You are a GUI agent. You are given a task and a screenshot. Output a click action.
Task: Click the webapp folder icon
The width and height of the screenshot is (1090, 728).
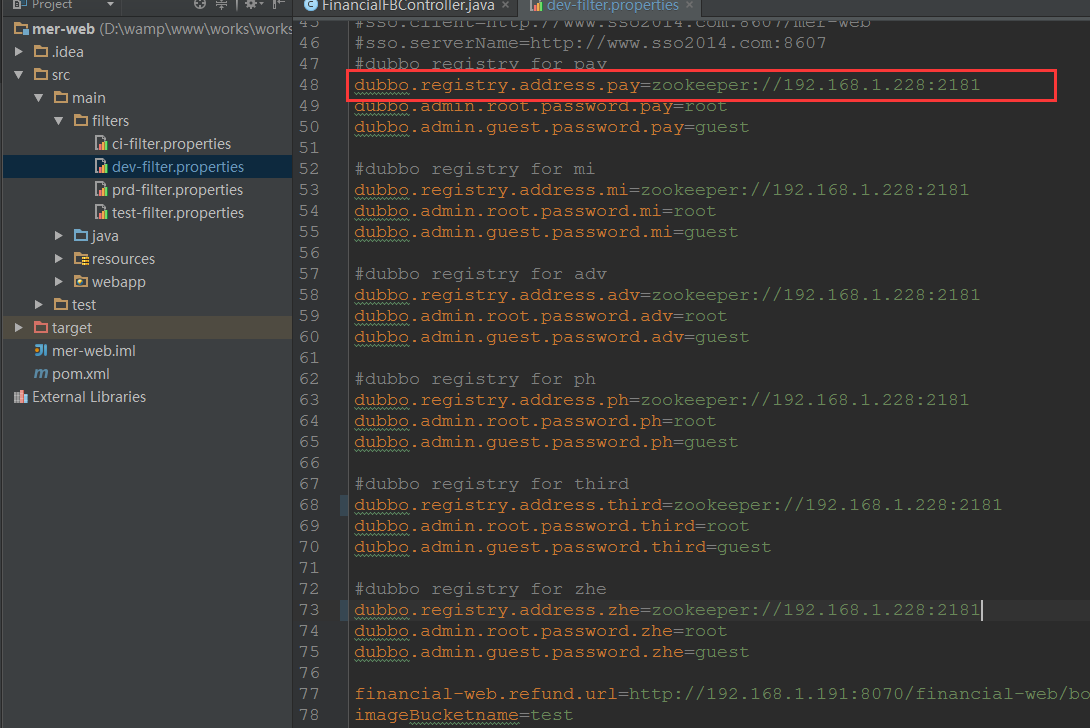(81, 282)
